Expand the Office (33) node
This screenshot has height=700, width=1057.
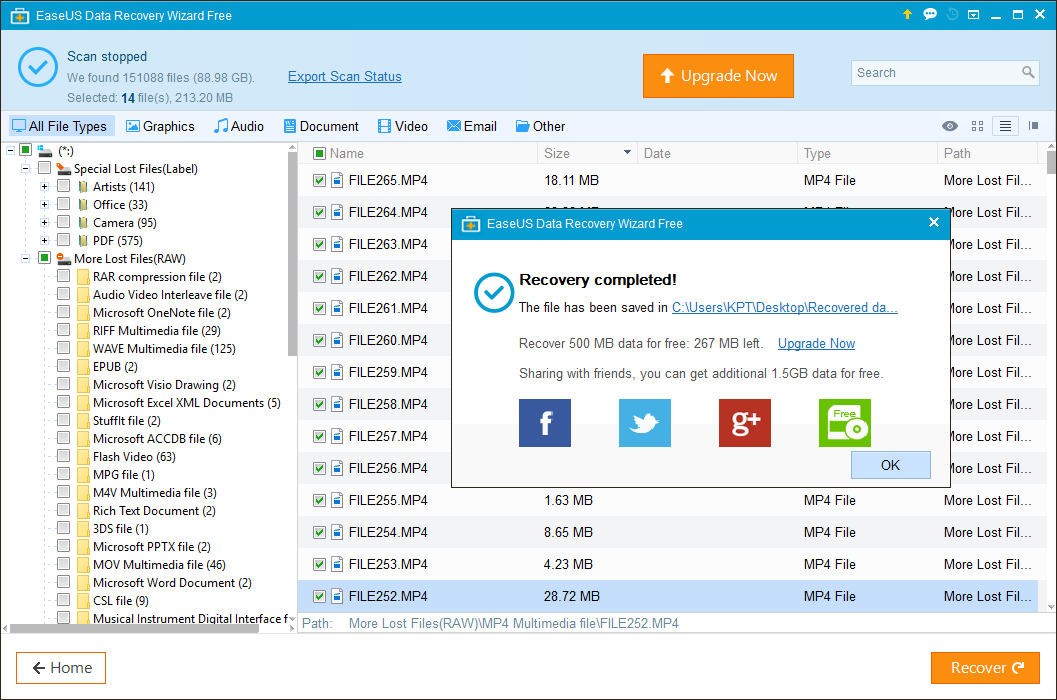pyautogui.click(x=44, y=204)
